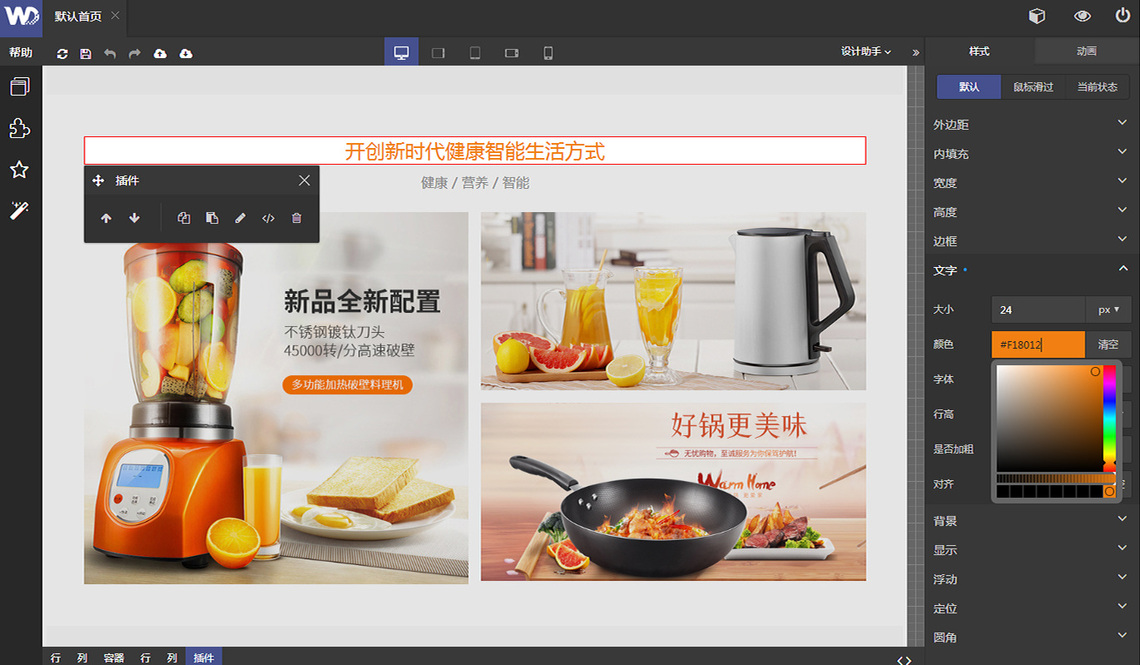Click the 清空 button to clear color
Viewport: 1140px width, 665px height.
point(1108,344)
